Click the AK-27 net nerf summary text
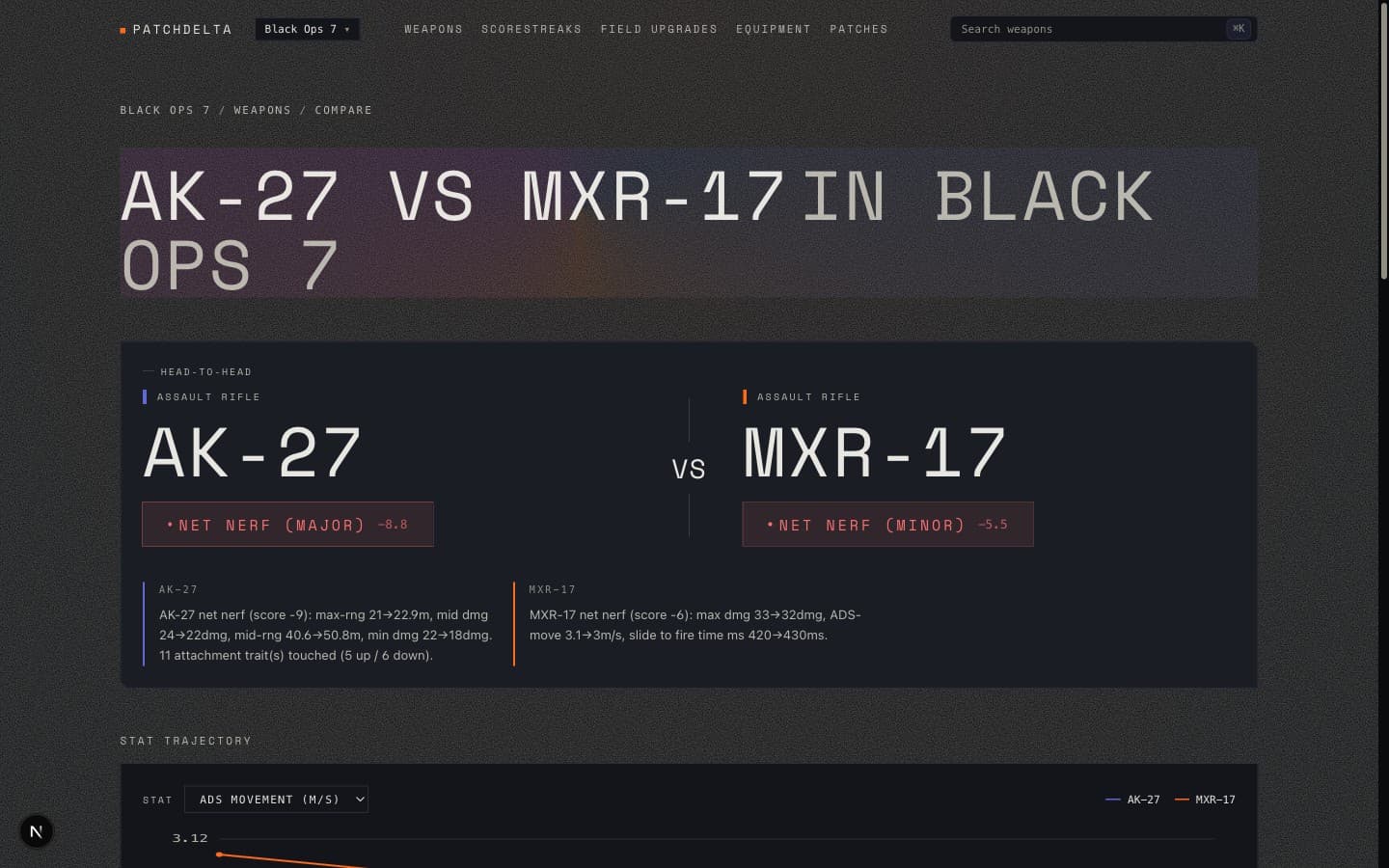 326,635
